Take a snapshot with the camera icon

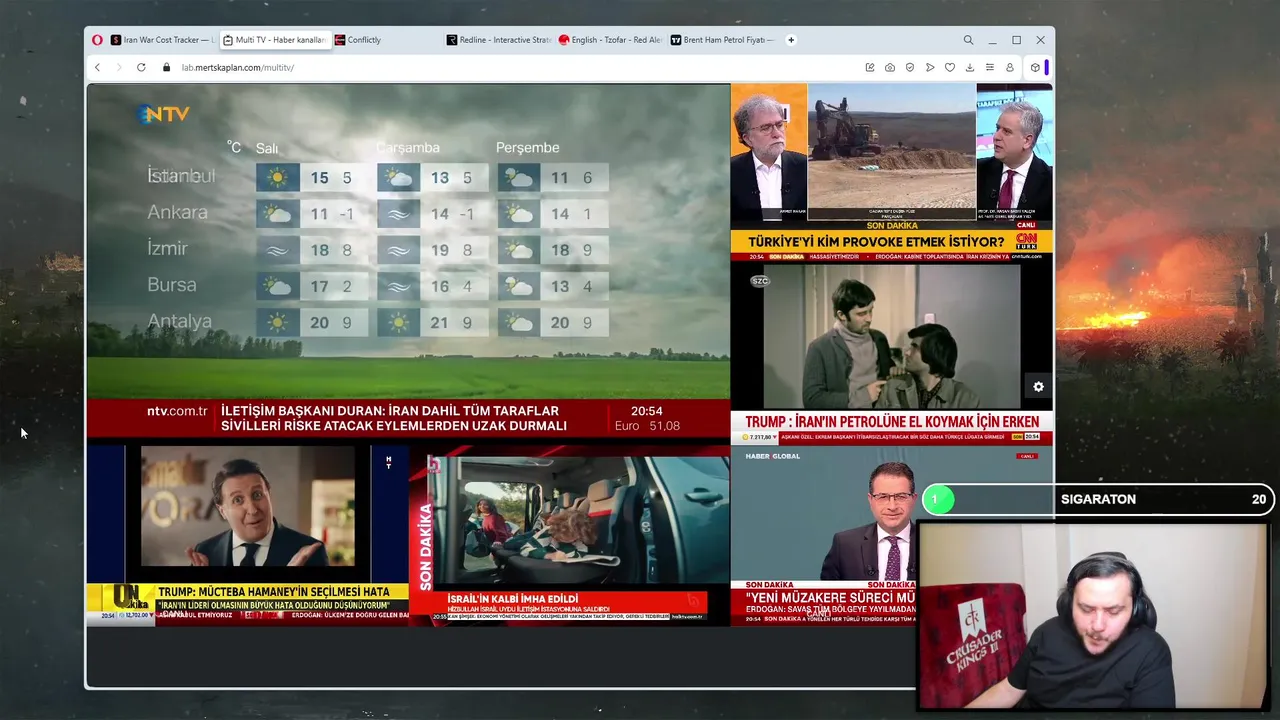point(890,67)
